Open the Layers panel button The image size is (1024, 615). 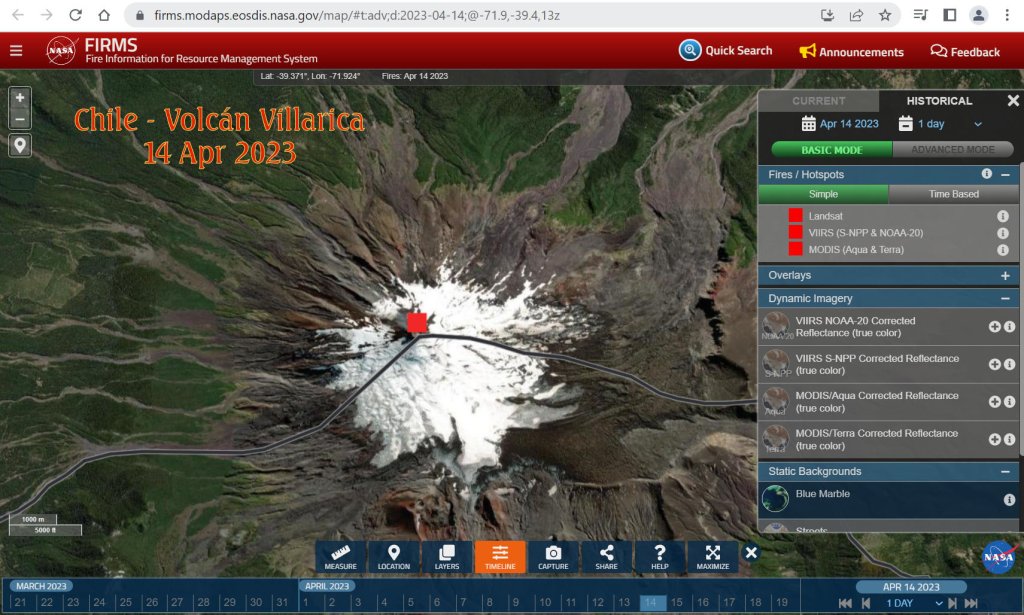[447, 557]
